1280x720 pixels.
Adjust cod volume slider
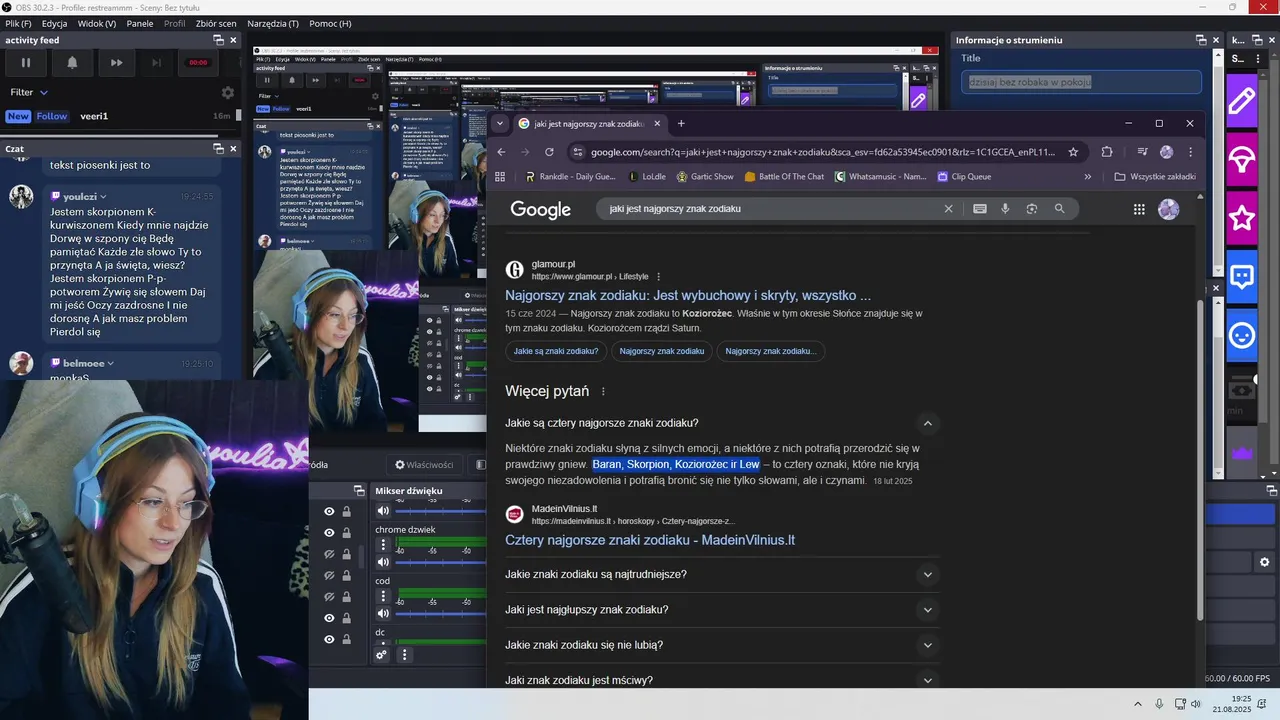440,614
